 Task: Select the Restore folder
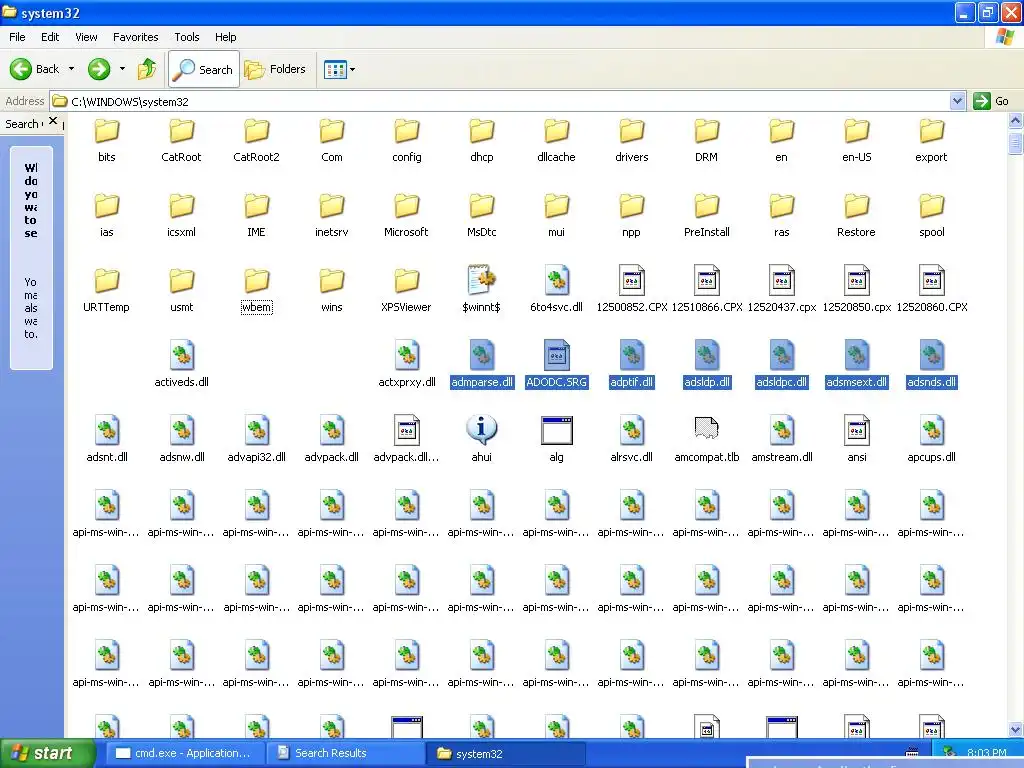click(856, 216)
